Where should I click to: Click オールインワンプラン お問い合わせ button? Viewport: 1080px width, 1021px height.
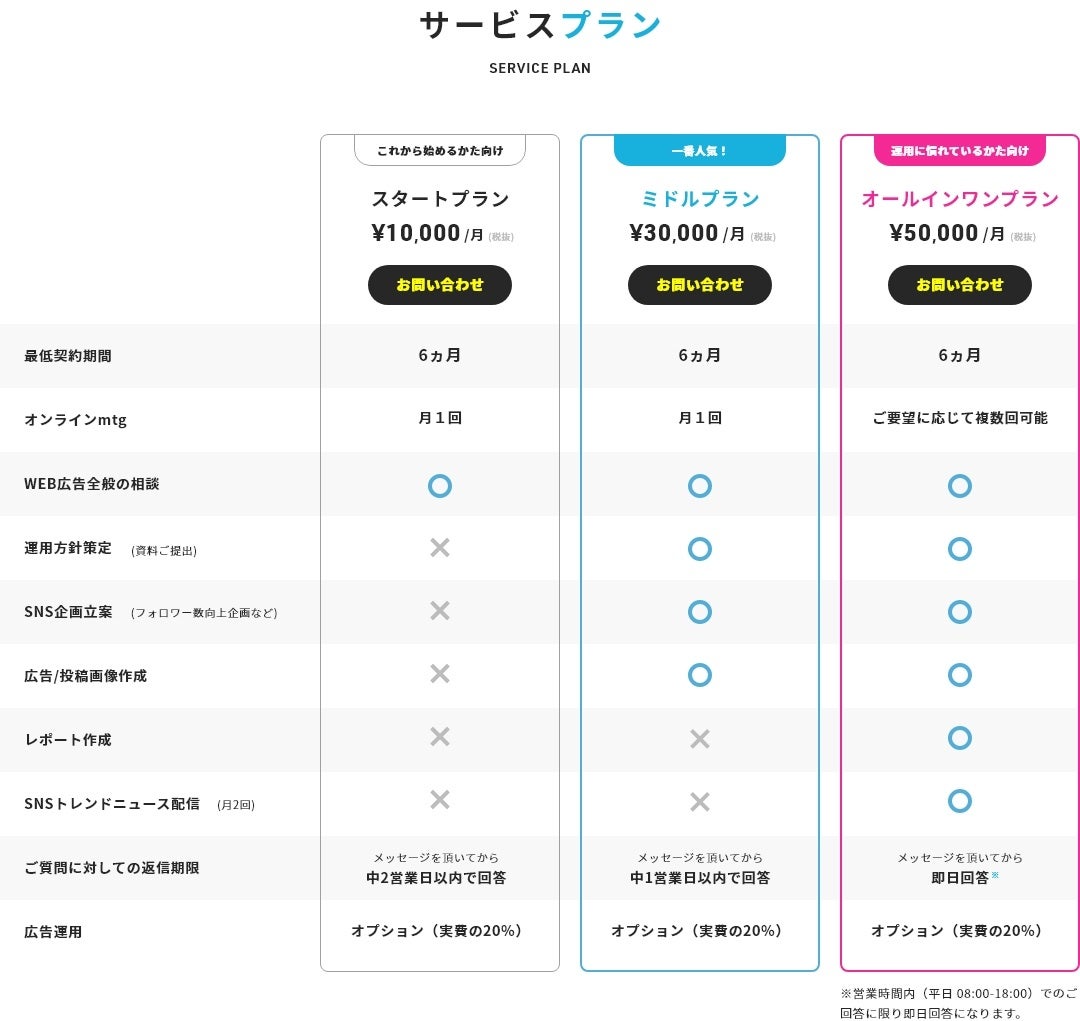(960, 285)
